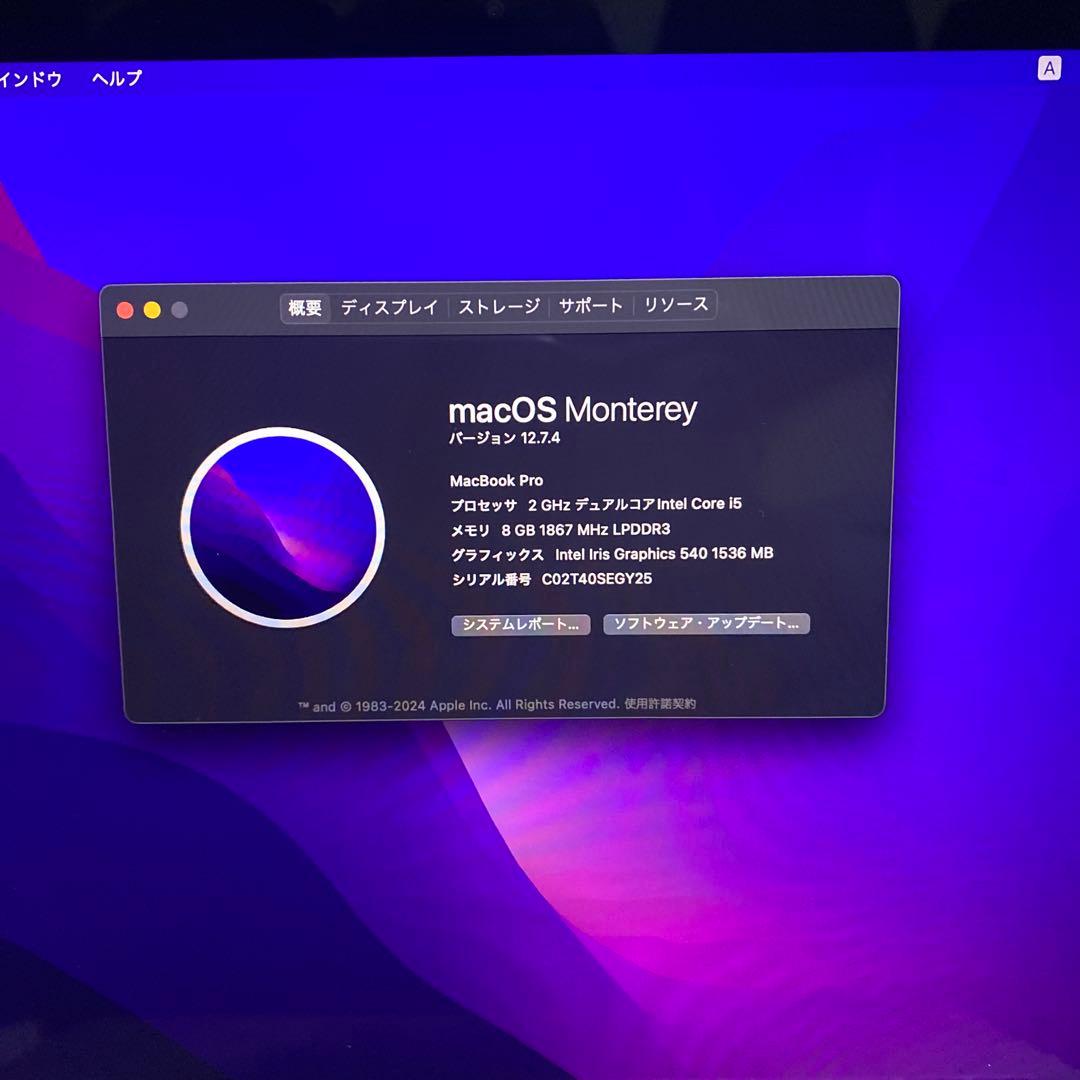This screenshot has height=1080, width=1080.
Task: Click the macOS Monterey circular logo image
Action: click(x=285, y=530)
